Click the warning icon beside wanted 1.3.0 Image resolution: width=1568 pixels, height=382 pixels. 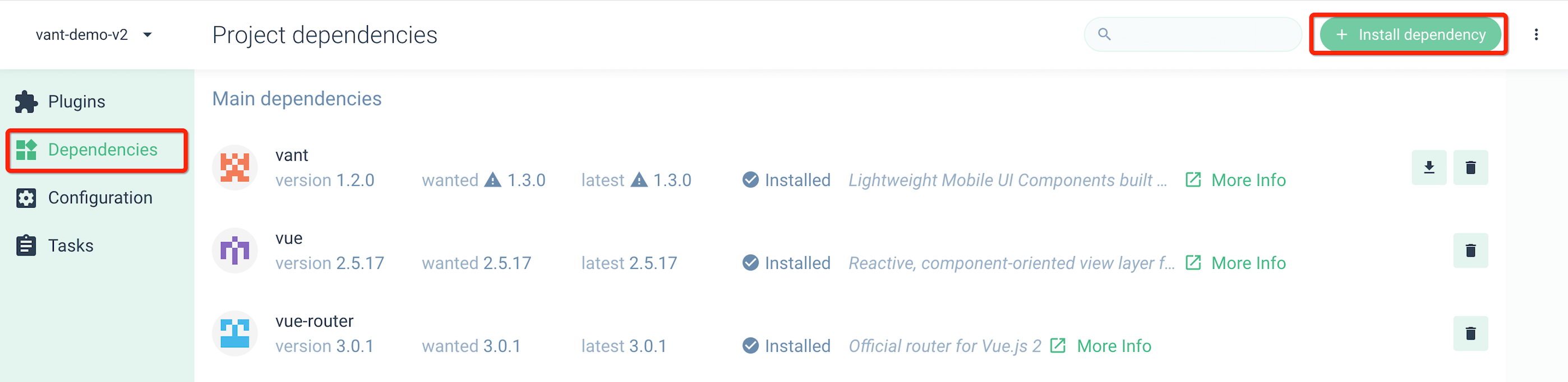pos(492,180)
